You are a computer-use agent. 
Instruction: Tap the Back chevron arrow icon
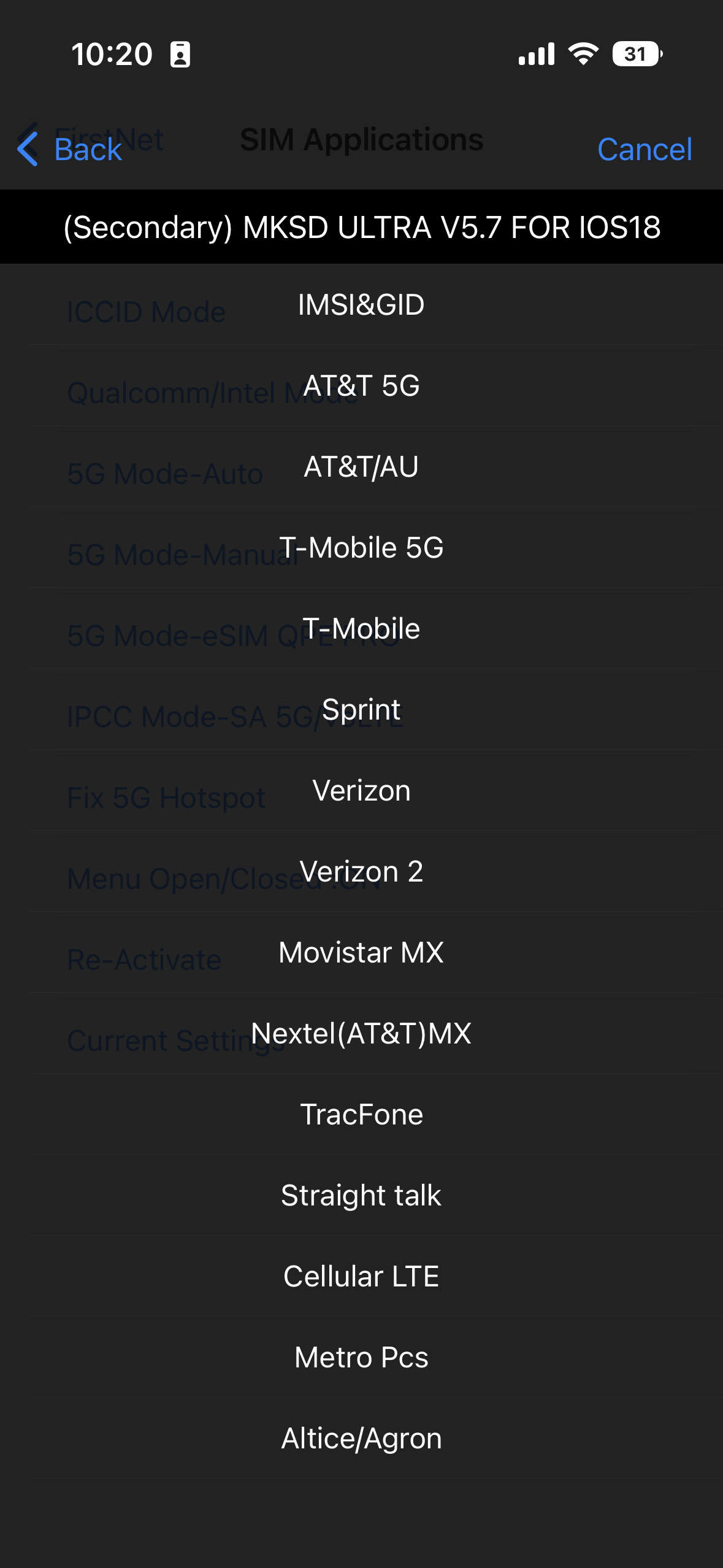[28, 149]
